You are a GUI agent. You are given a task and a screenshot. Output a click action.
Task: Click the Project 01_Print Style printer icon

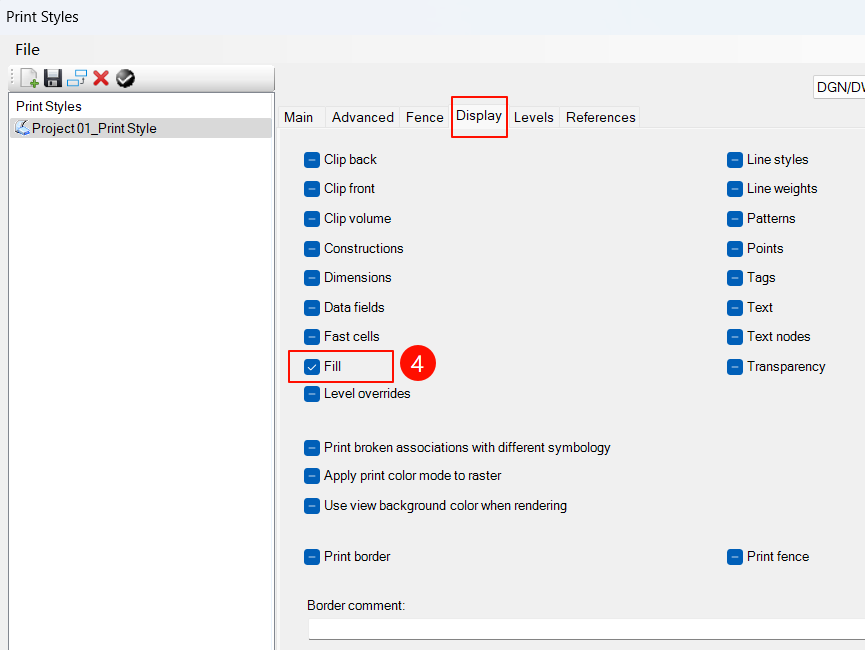[22, 128]
